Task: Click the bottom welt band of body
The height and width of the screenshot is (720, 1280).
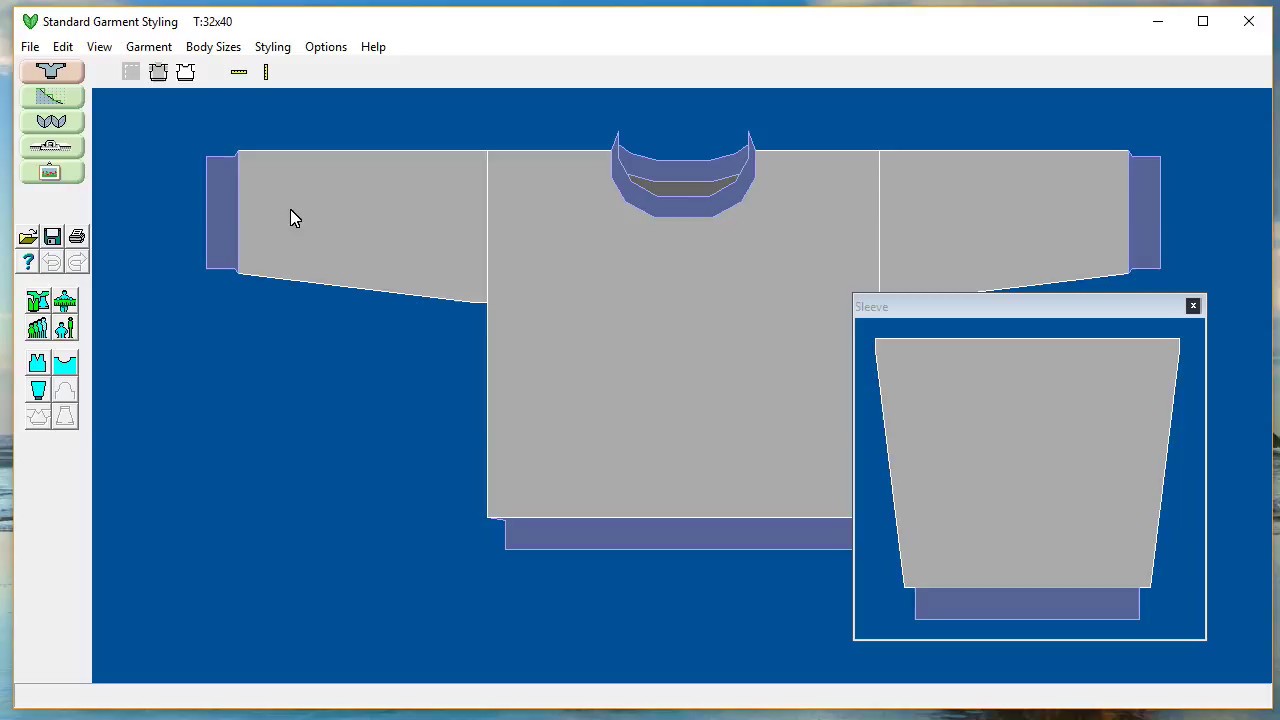Action: pos(678,534)
